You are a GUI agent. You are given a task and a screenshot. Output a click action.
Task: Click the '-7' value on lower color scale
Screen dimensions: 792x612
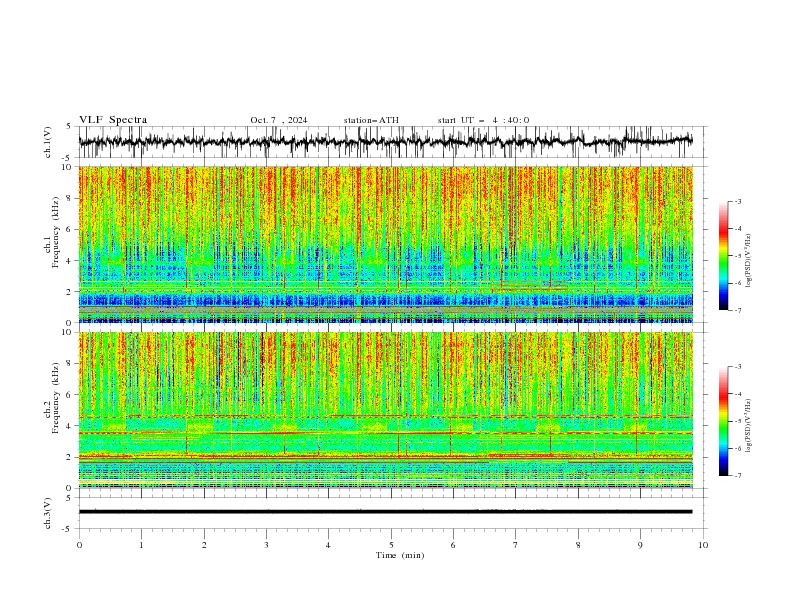click(x=738, y=476)
